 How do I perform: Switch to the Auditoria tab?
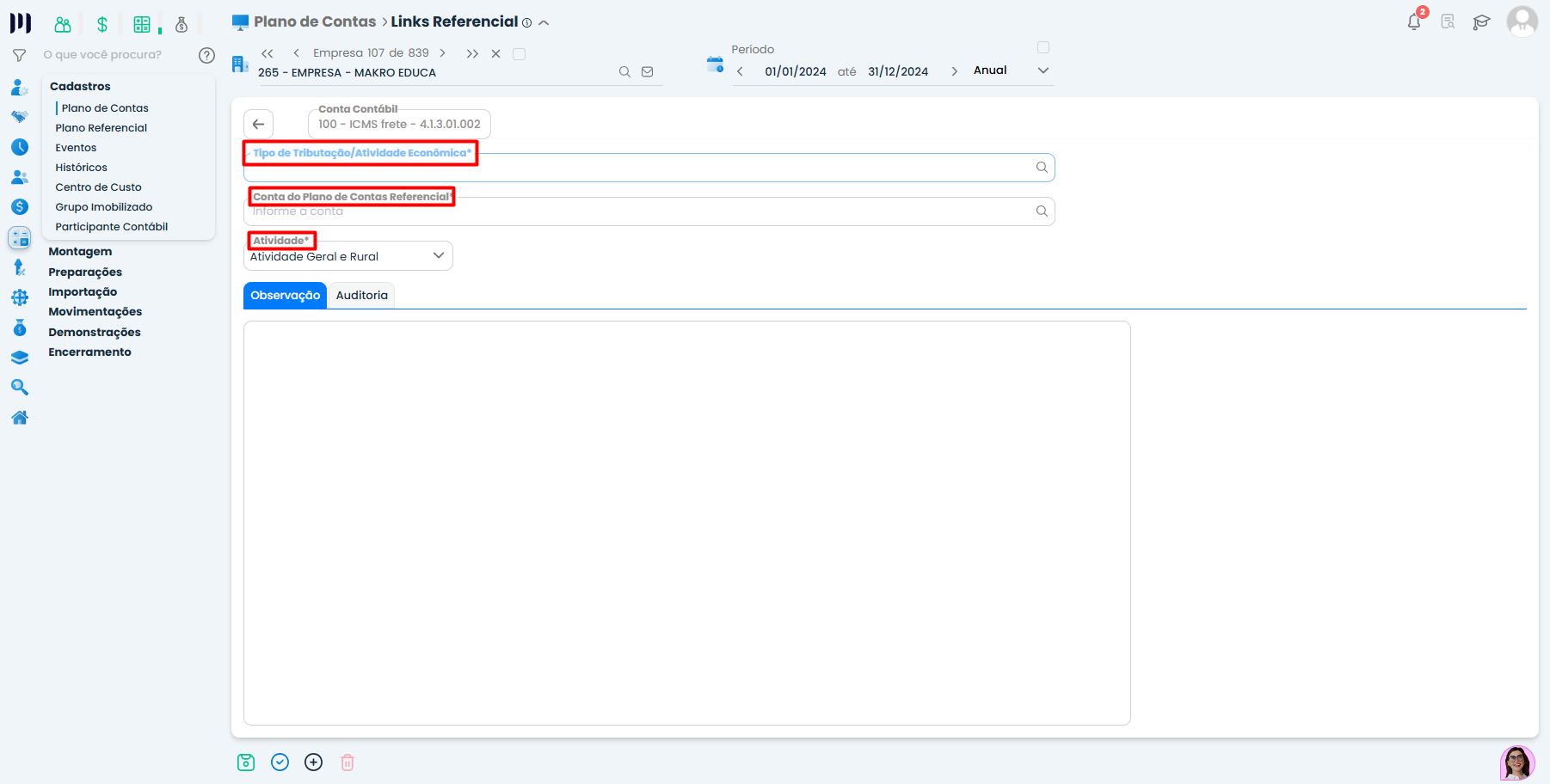(361, 296)
